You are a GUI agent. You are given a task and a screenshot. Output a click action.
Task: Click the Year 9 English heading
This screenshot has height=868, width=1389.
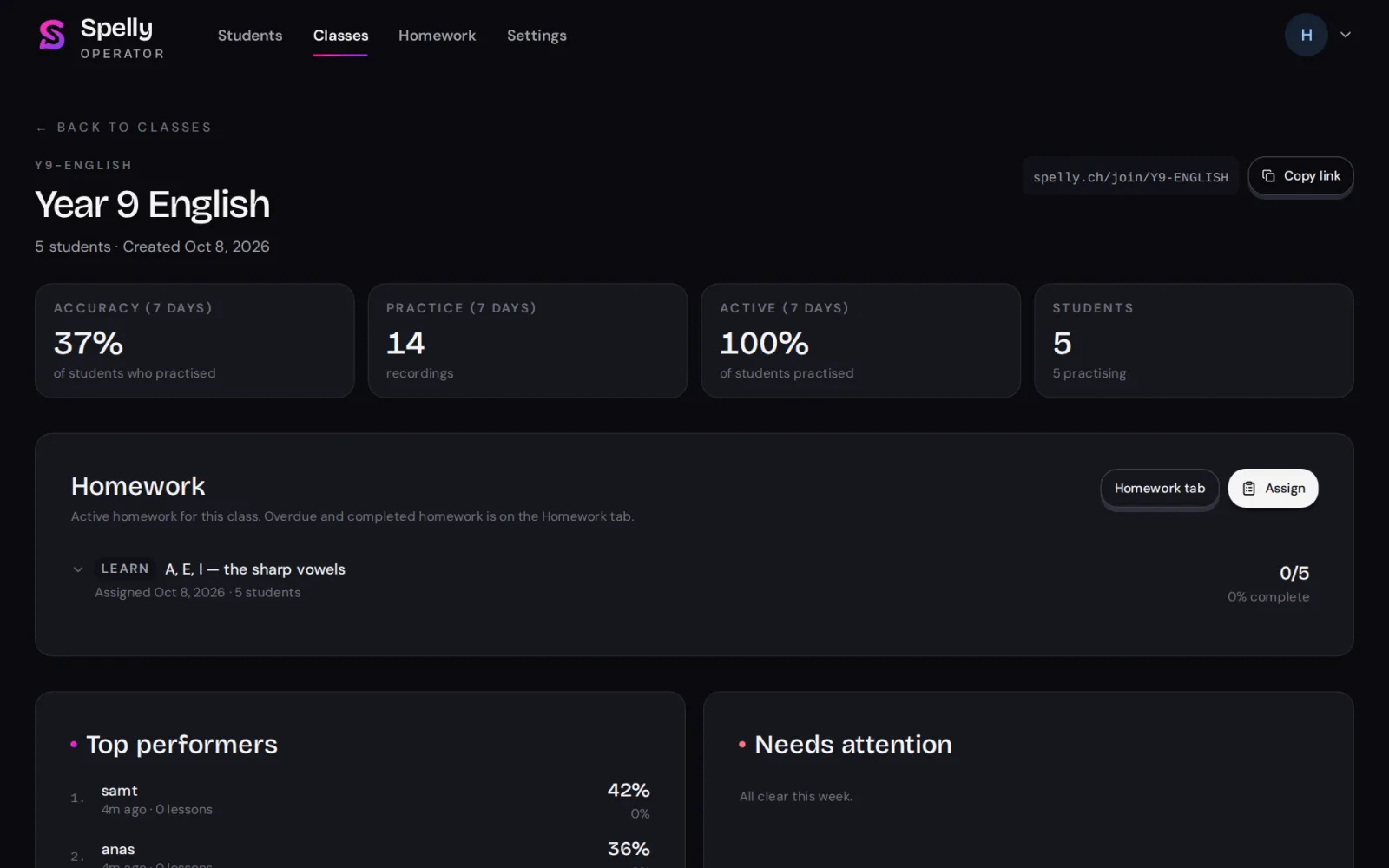(153, 206)
